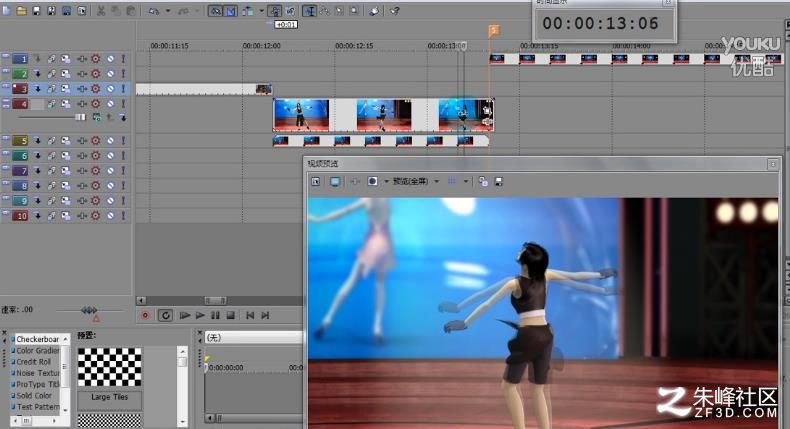Select Credit Roll media generator
790x429 pixels.
click(33, 362)
